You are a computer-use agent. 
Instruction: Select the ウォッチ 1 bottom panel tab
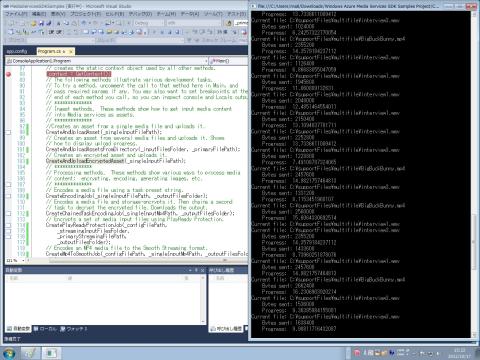(x=74, y=329)
